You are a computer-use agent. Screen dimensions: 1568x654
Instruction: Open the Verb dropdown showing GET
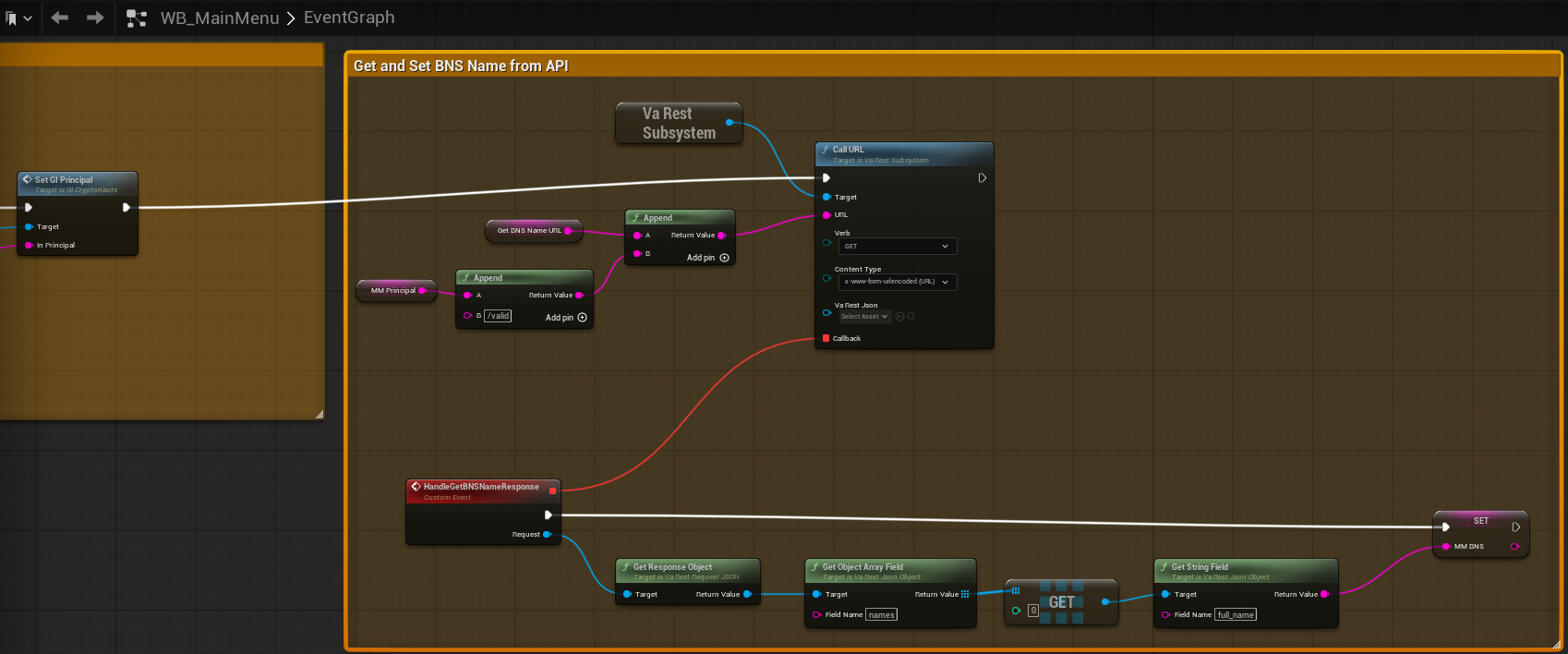coord(897,247)
